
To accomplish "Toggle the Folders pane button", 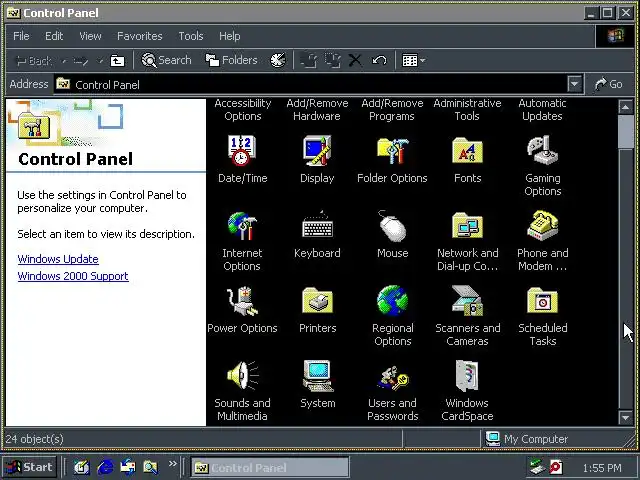I will point(231,60).
